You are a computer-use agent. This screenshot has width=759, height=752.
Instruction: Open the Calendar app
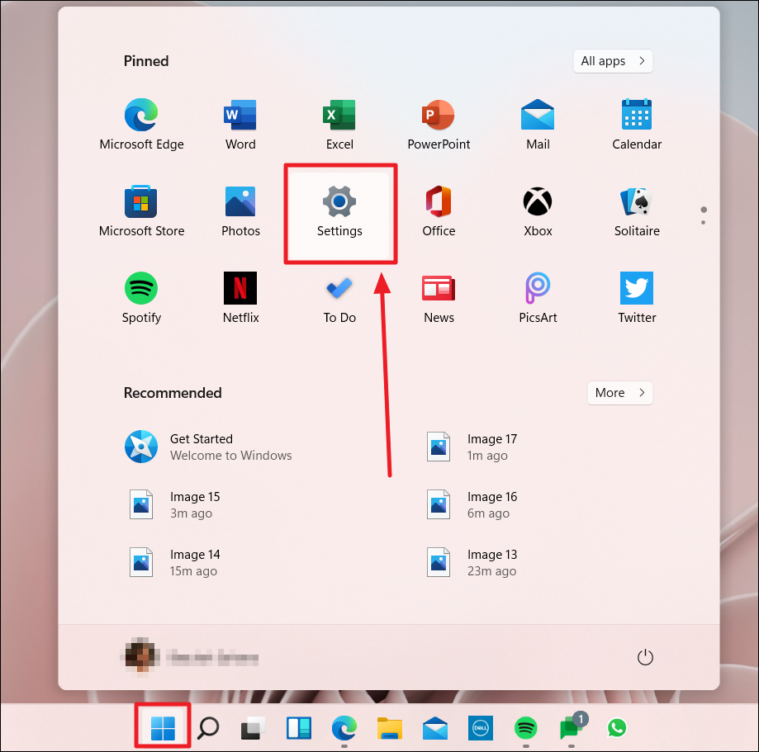click(x=637, y=124)
